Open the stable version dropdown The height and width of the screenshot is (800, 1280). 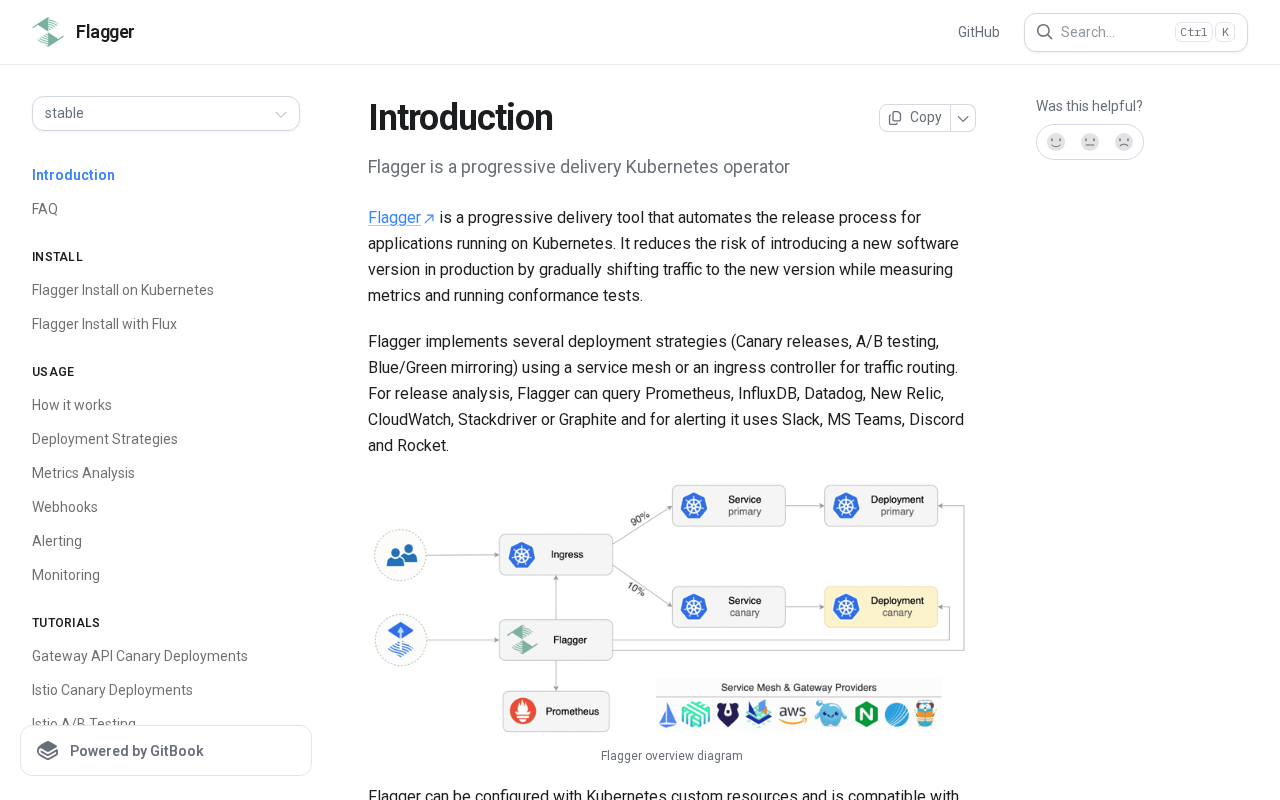[x=166, y=114]
